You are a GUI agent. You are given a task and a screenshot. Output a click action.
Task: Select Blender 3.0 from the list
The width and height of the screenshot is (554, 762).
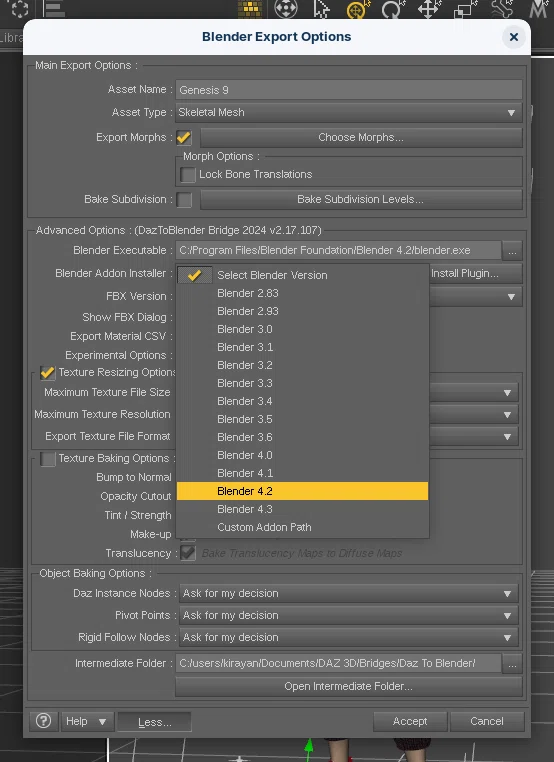point(302,329)
